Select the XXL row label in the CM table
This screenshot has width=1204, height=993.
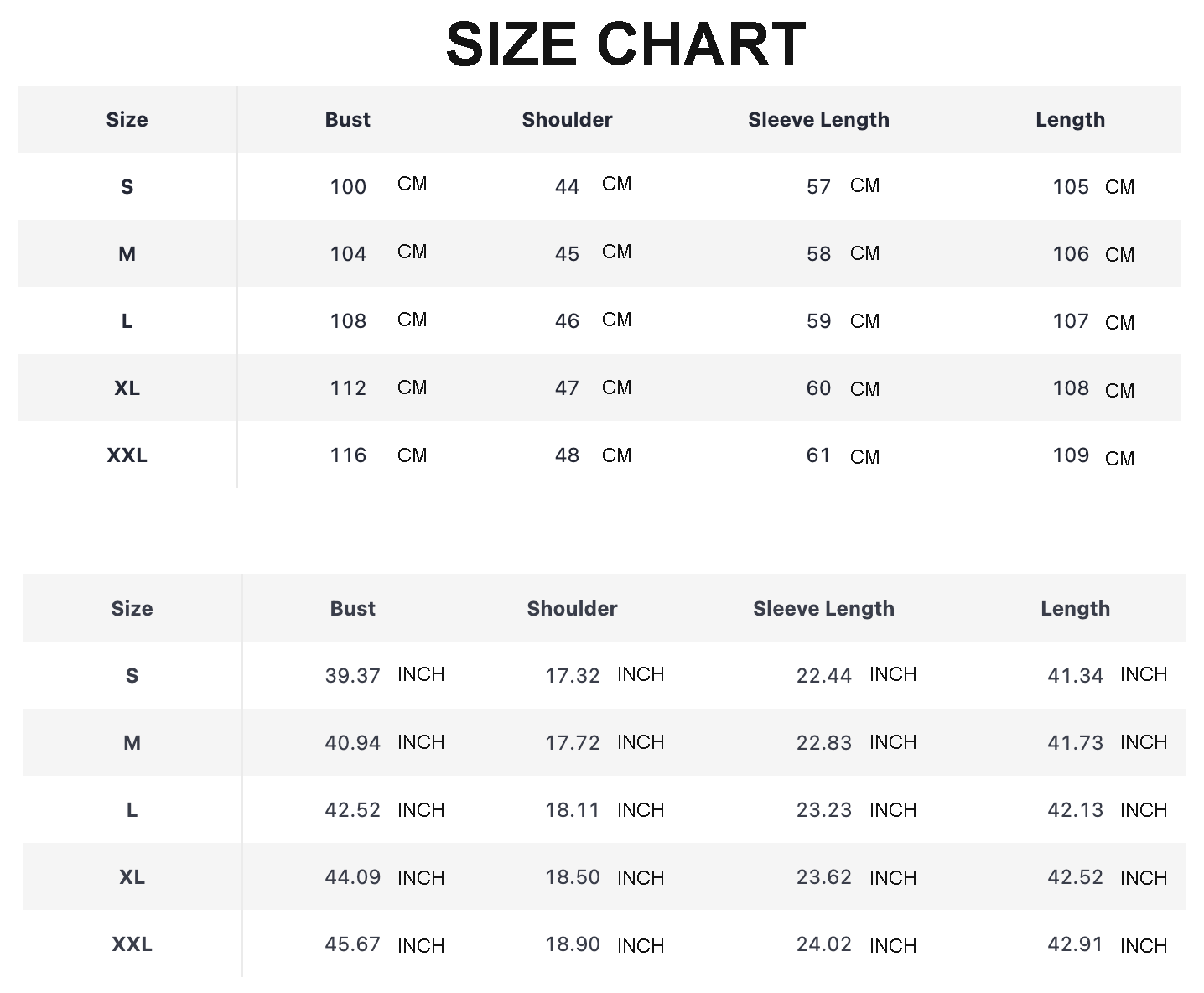pyautogui.click(x=127, y=455)
